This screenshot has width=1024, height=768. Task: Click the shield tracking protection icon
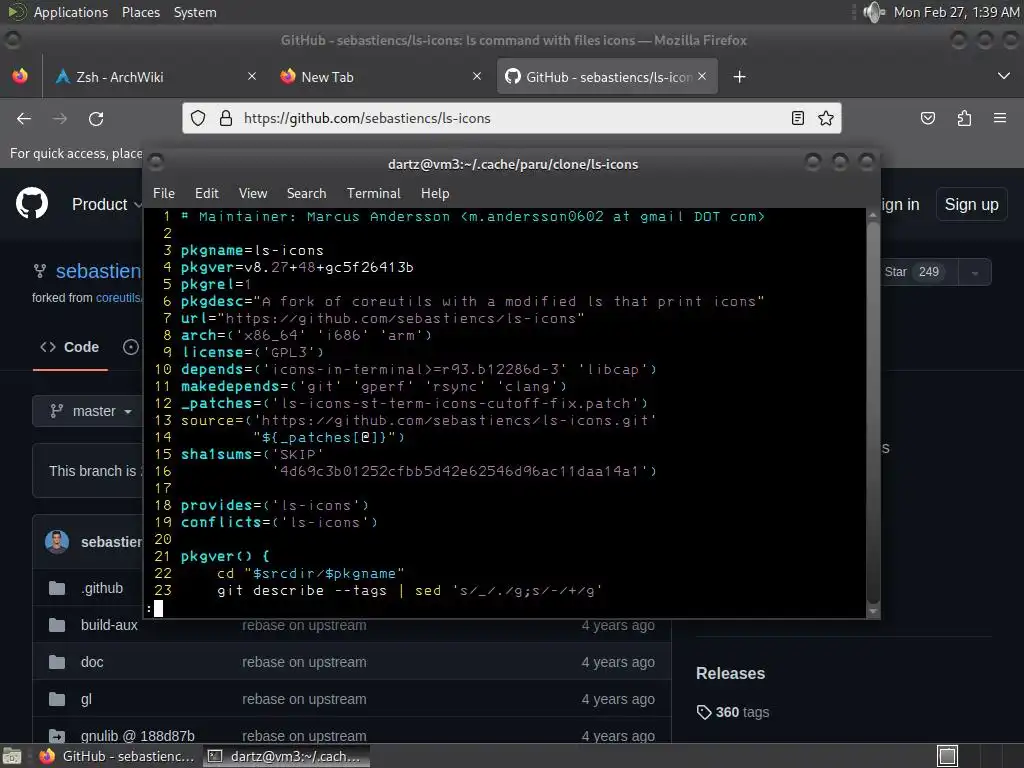point(198,118)
